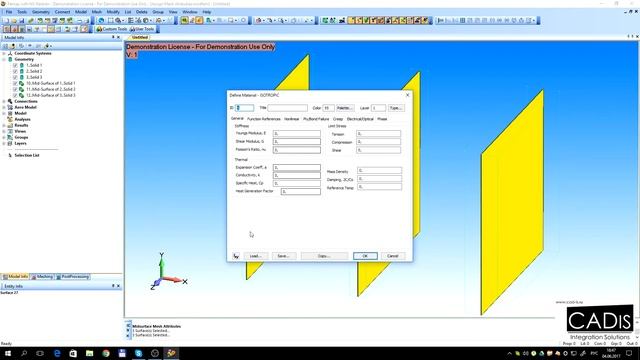Click the Type... button

click(x=396, y=108)
